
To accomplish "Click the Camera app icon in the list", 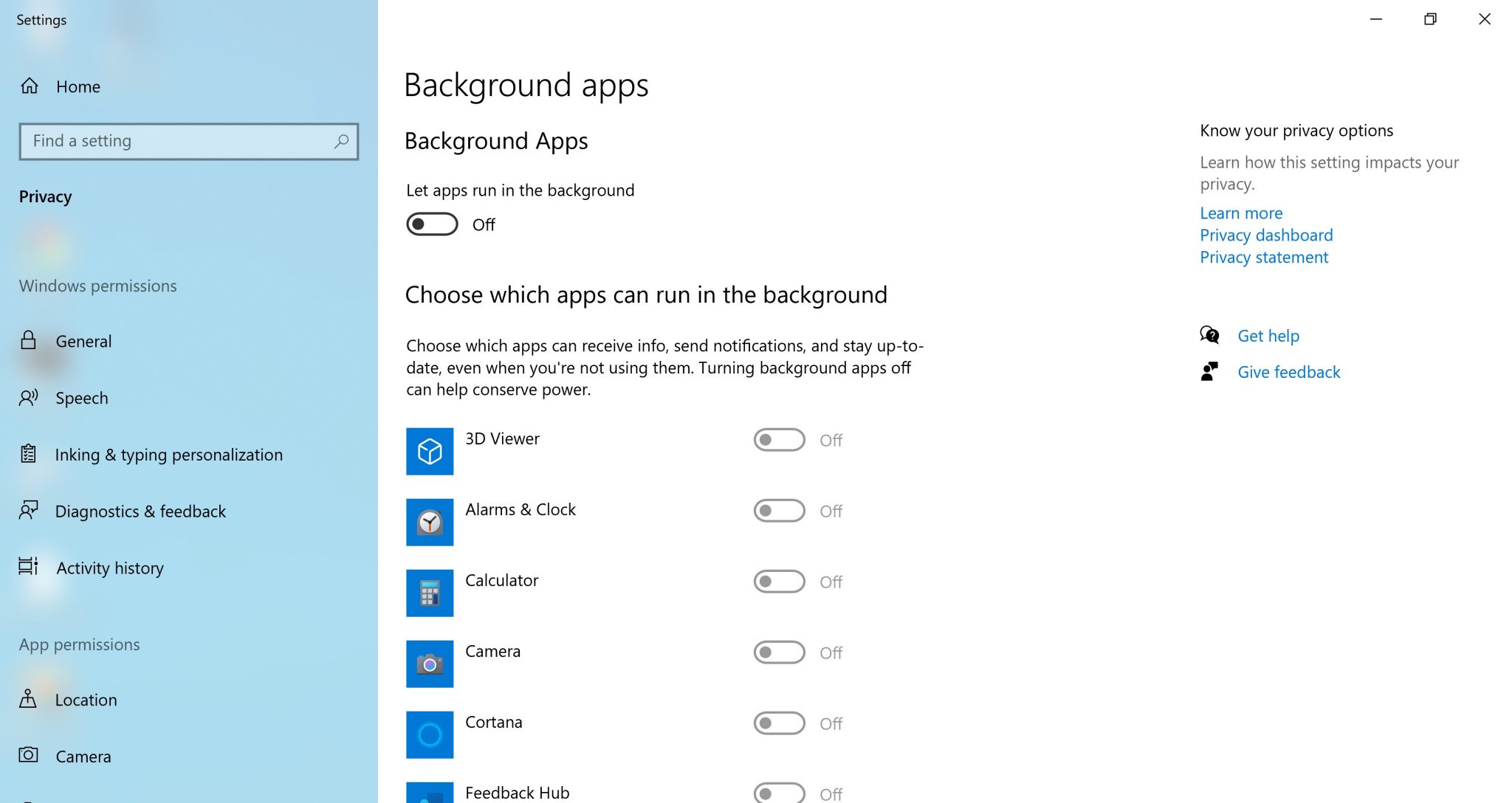I will [430, 664].
